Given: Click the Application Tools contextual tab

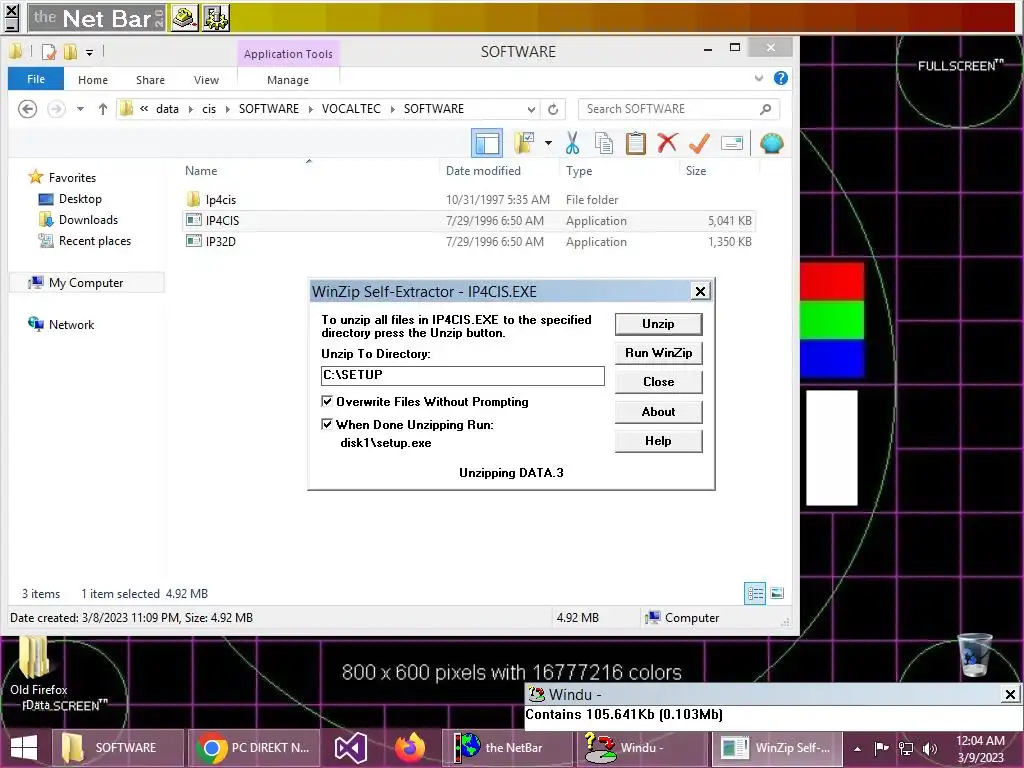Looking at the screenshot, I should (x=288, y=54).
